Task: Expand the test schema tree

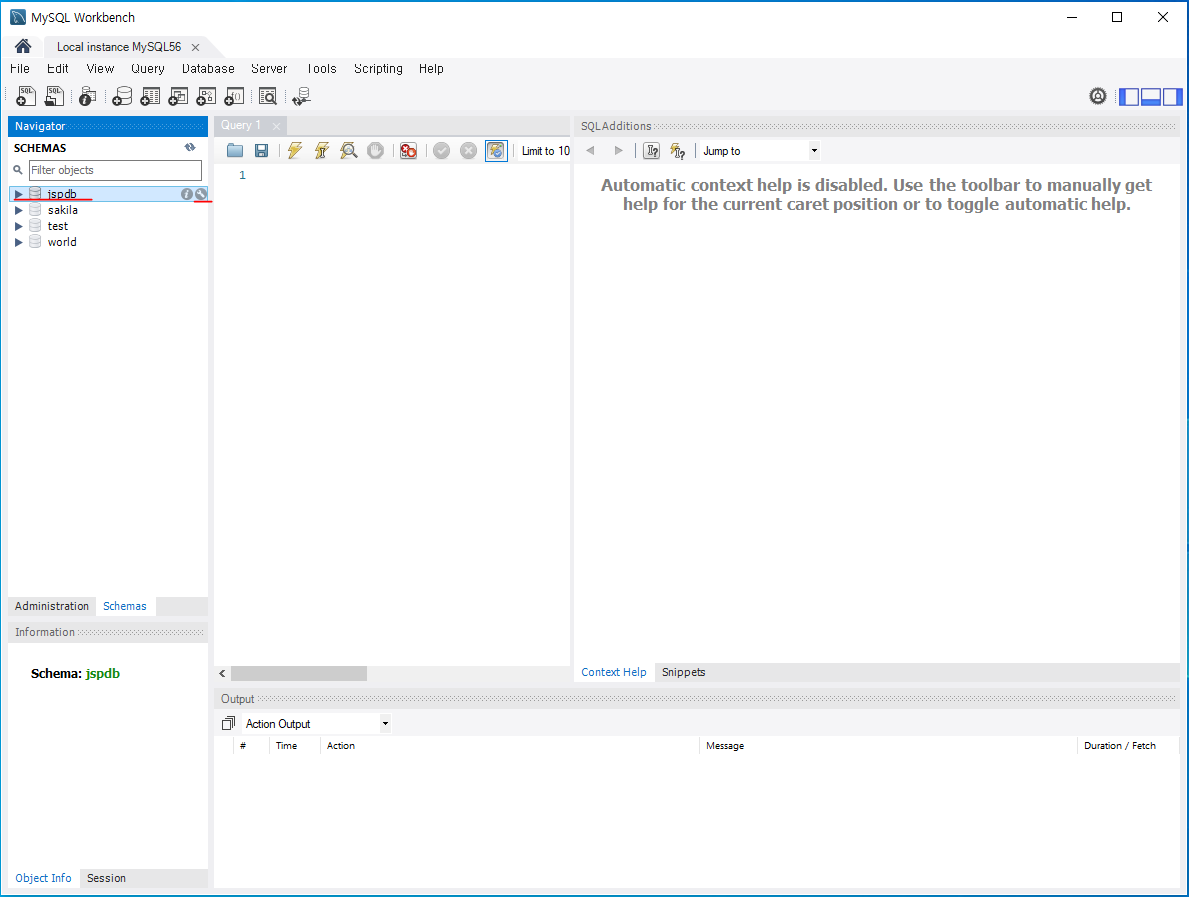Action: pos(19,226)
